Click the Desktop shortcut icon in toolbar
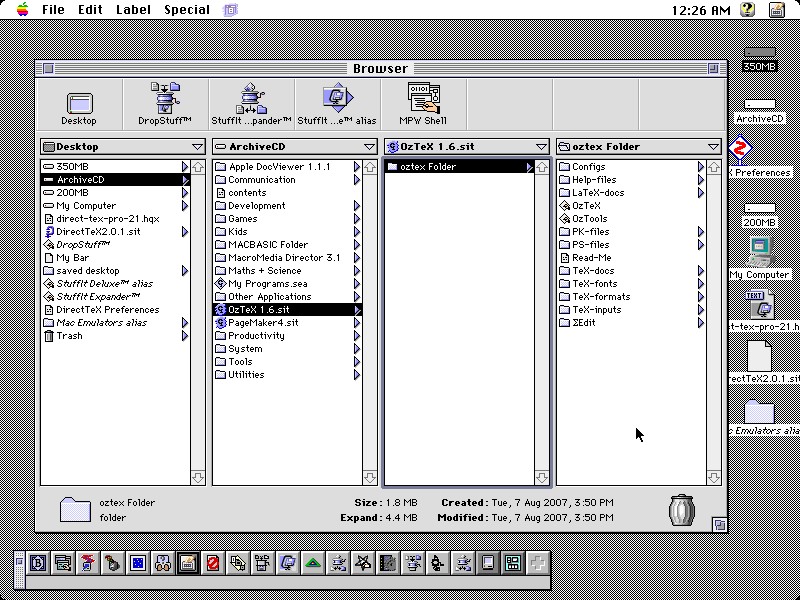This screenshot has width=800, height=600. point(79,103)
